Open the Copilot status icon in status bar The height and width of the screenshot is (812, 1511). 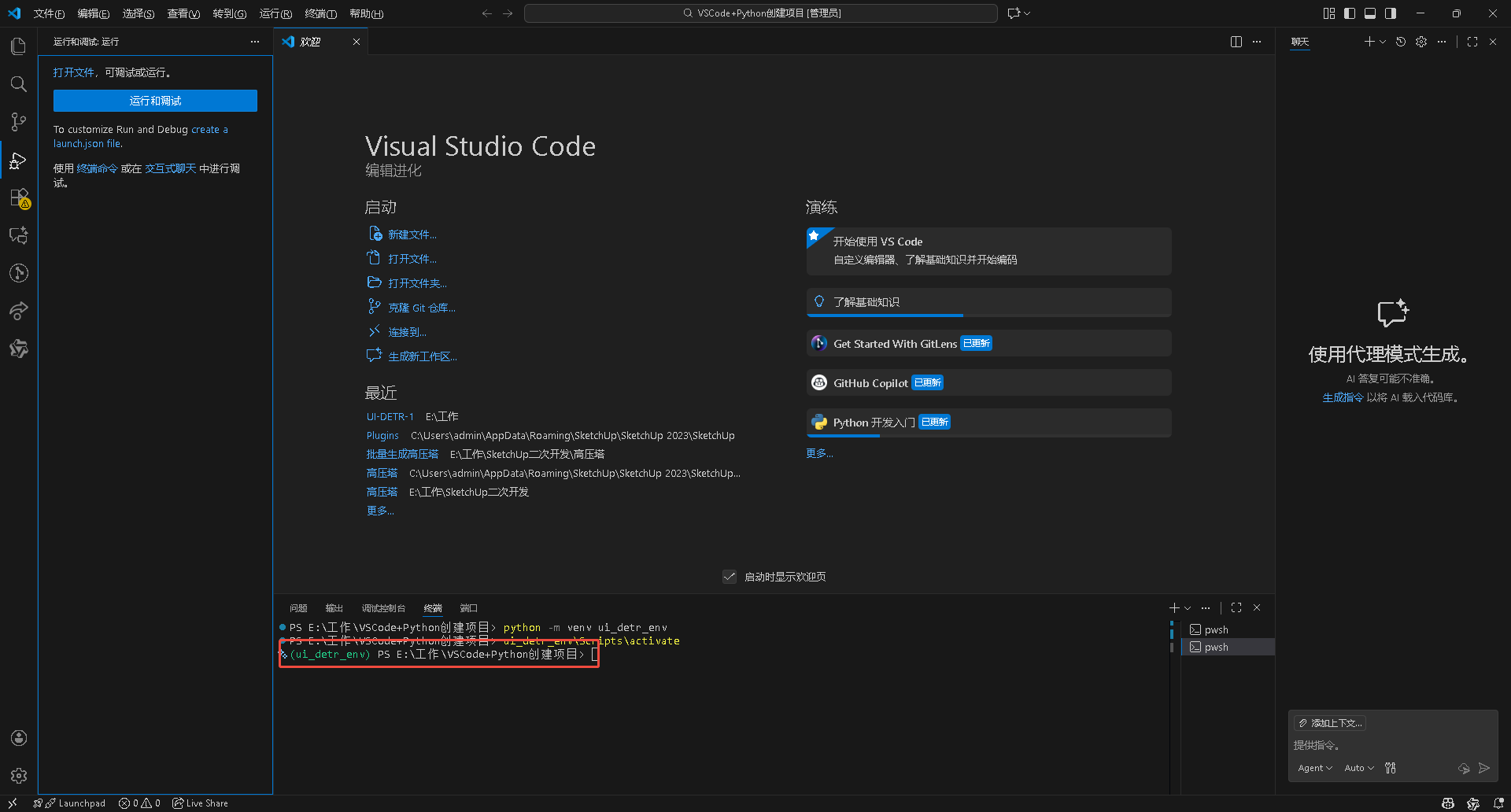[x=1448, y=803]
